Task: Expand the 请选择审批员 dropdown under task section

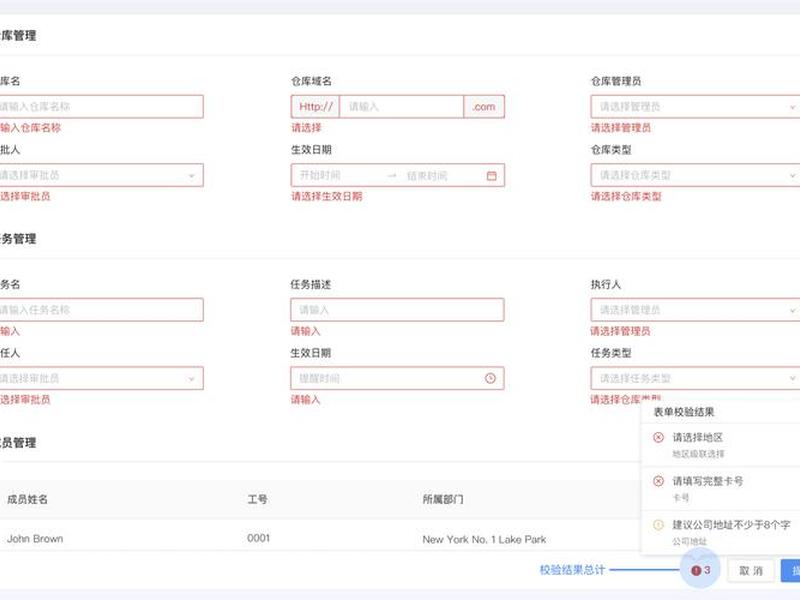Action: tap(101, 378)
